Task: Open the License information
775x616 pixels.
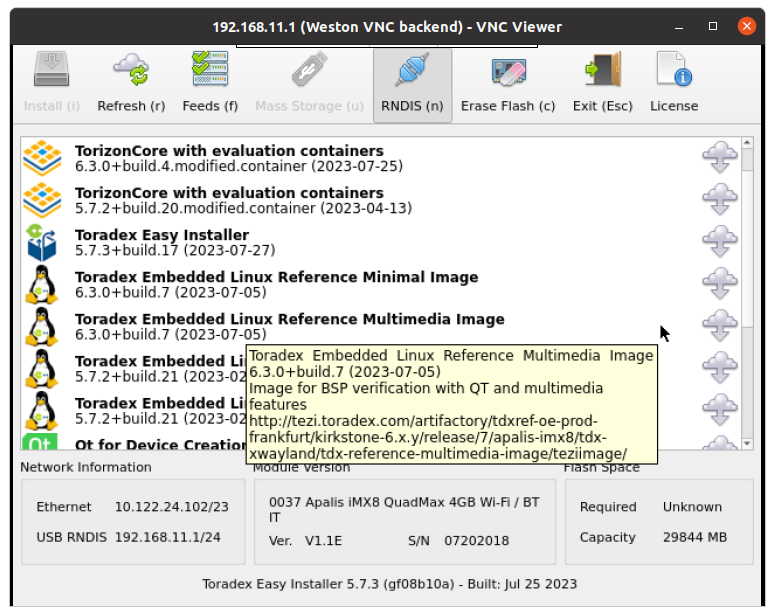Action: 674,74
